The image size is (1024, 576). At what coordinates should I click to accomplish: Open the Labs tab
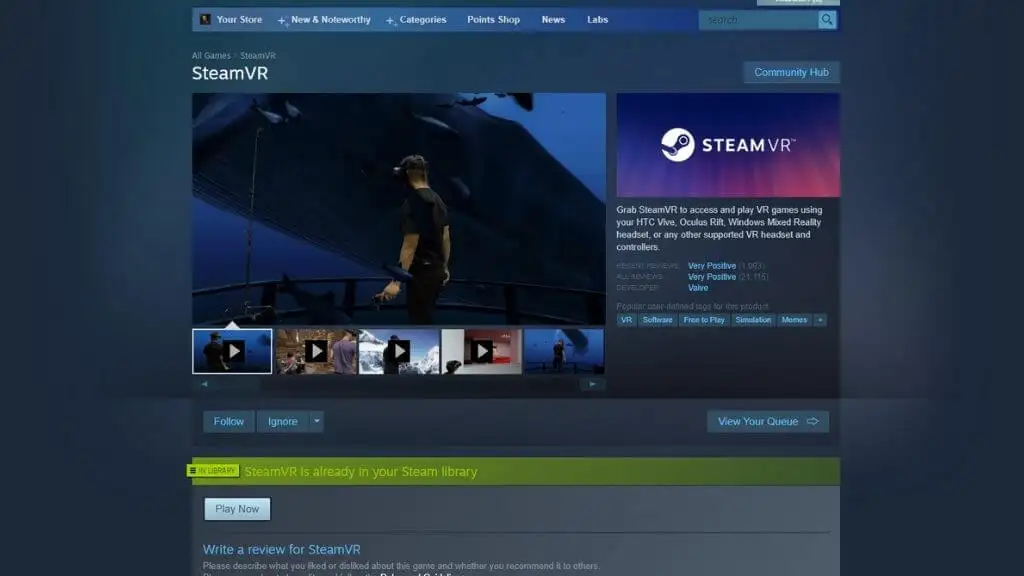coord(598,20)
